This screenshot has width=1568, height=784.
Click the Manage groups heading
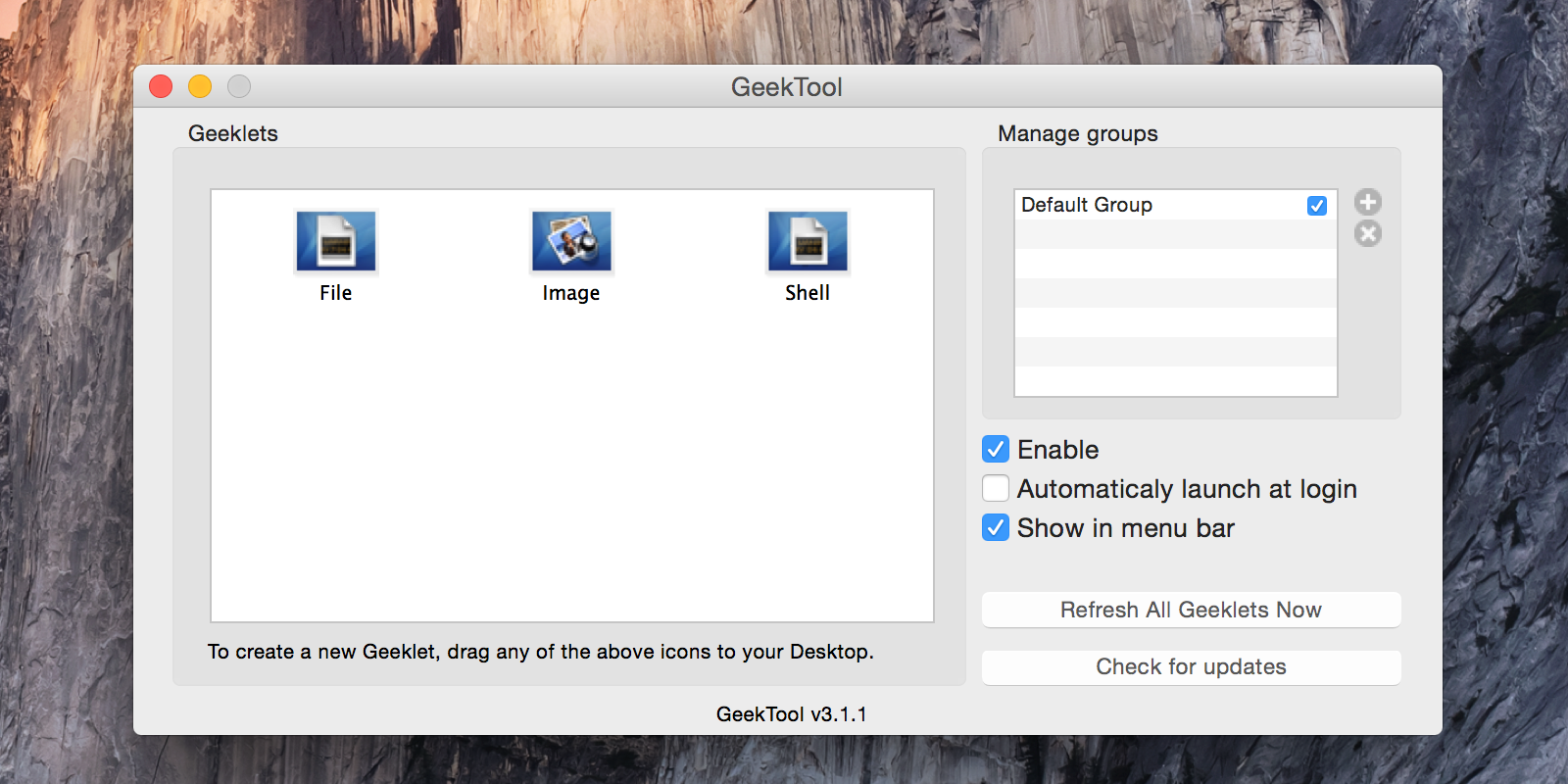coord(1078,134)
